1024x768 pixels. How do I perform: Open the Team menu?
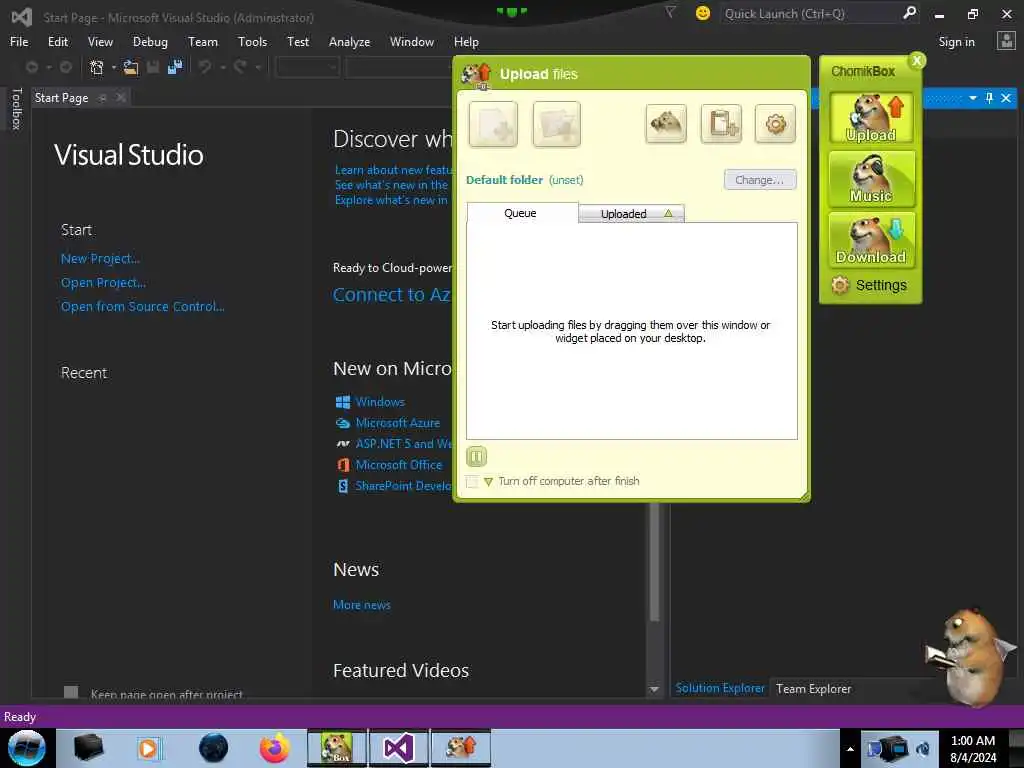click(x=203, y=42)
